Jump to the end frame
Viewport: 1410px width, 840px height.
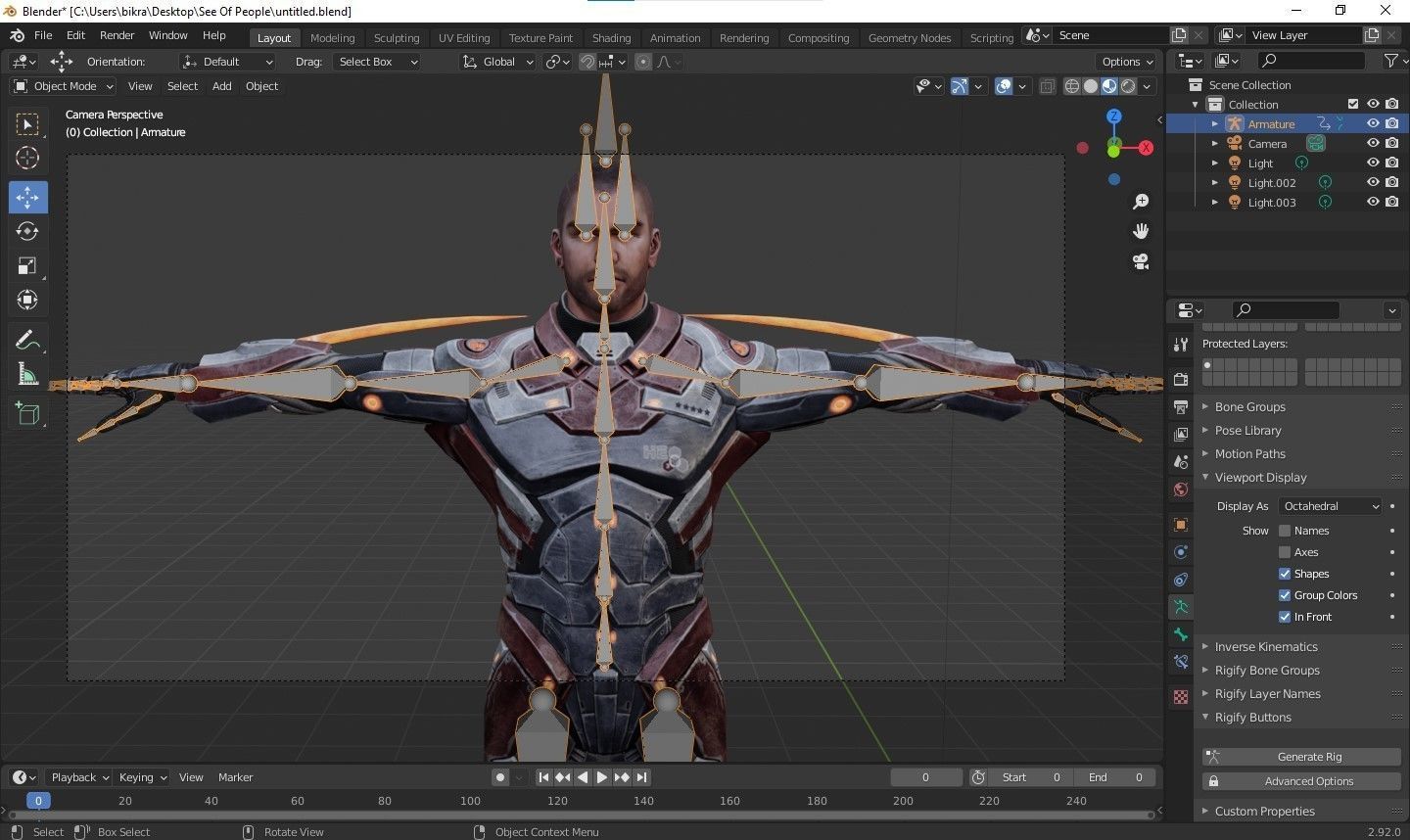point(641,777)
